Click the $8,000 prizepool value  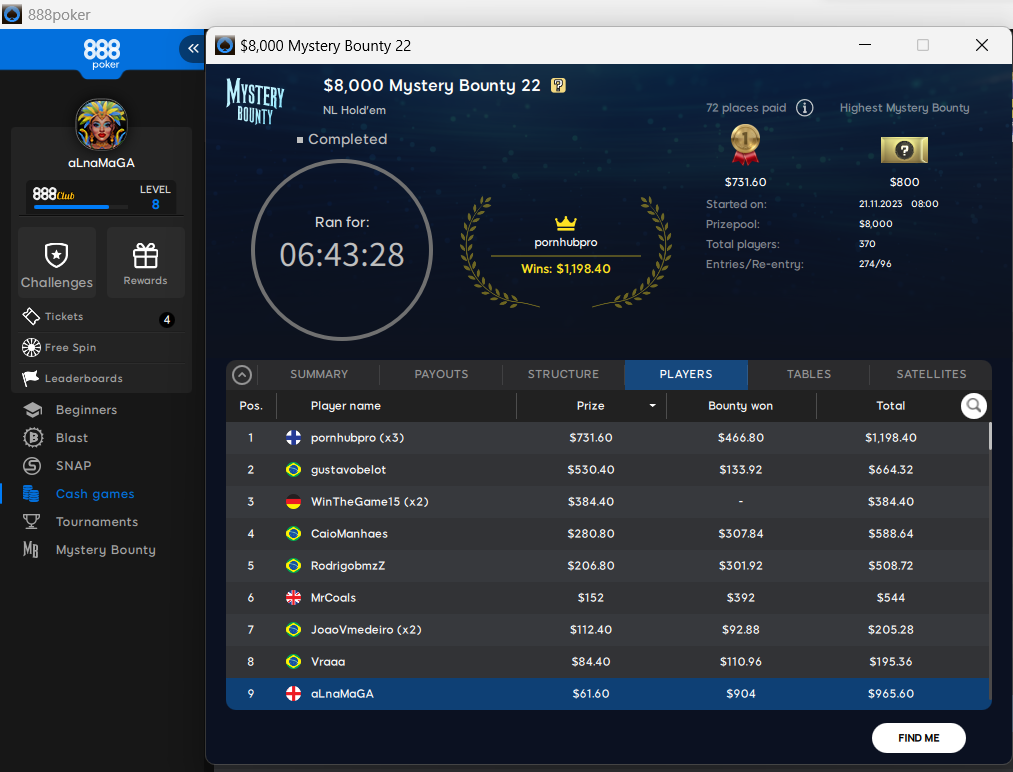[x=875, y=224]
